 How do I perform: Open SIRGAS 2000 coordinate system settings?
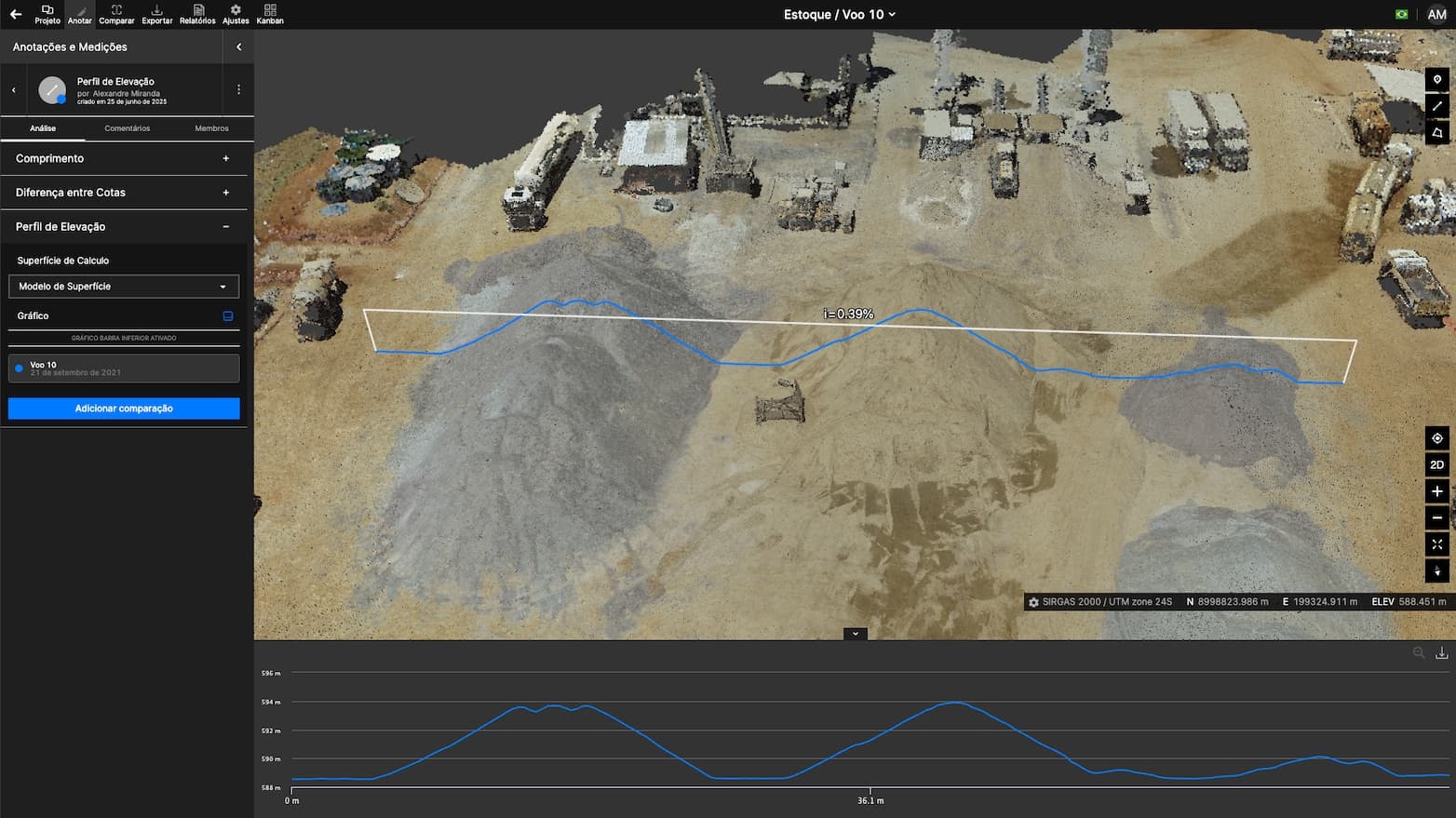(1033, 602)
